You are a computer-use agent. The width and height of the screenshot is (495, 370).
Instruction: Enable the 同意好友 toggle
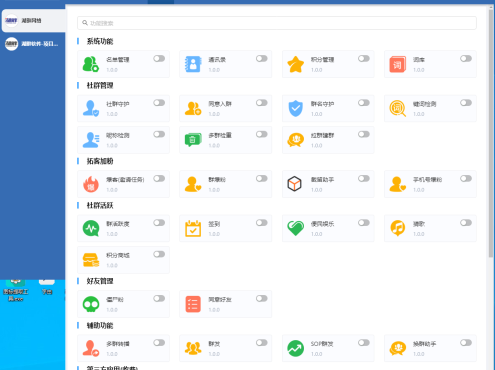pyautogui.click(x=262, y=299)
